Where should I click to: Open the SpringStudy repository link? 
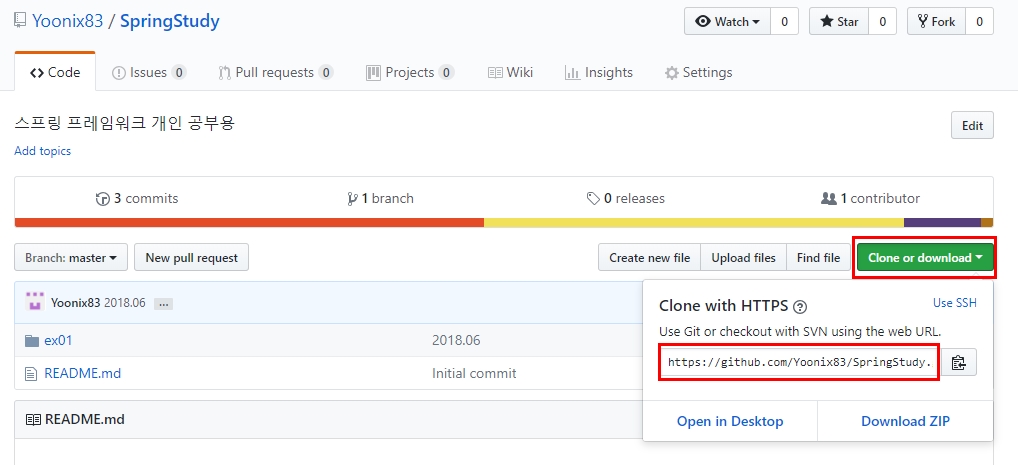(x=169, y=21)
